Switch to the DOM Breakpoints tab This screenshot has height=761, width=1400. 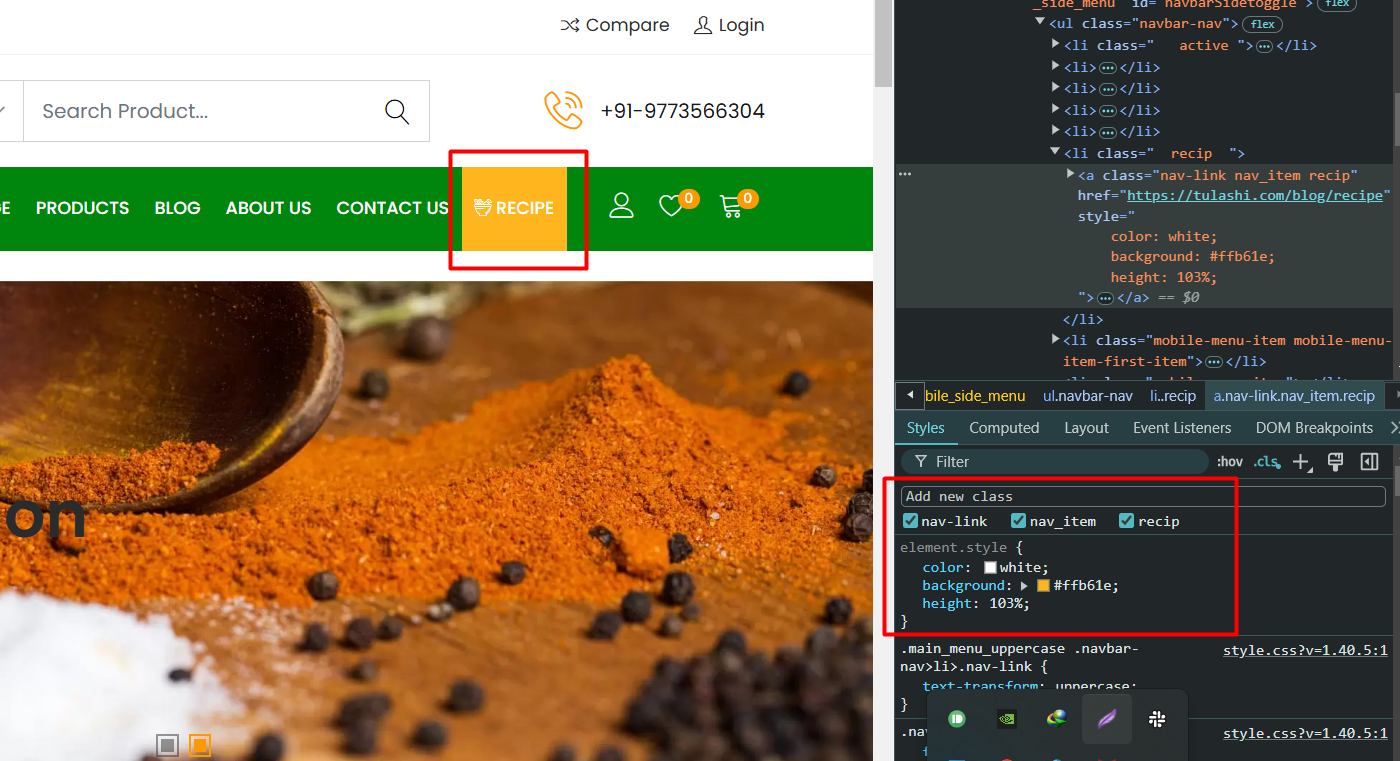click(1314, 428)
